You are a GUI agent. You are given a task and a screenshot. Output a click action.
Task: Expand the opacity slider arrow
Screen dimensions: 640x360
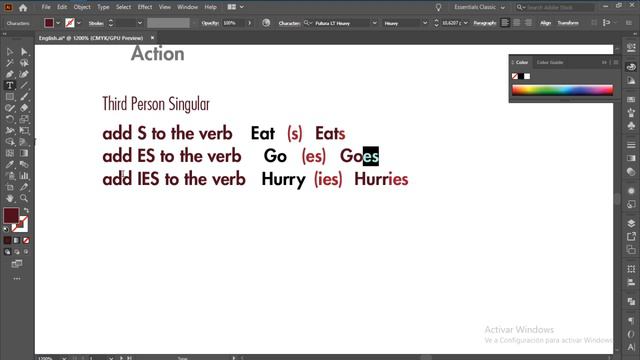(x=249, y=23)
